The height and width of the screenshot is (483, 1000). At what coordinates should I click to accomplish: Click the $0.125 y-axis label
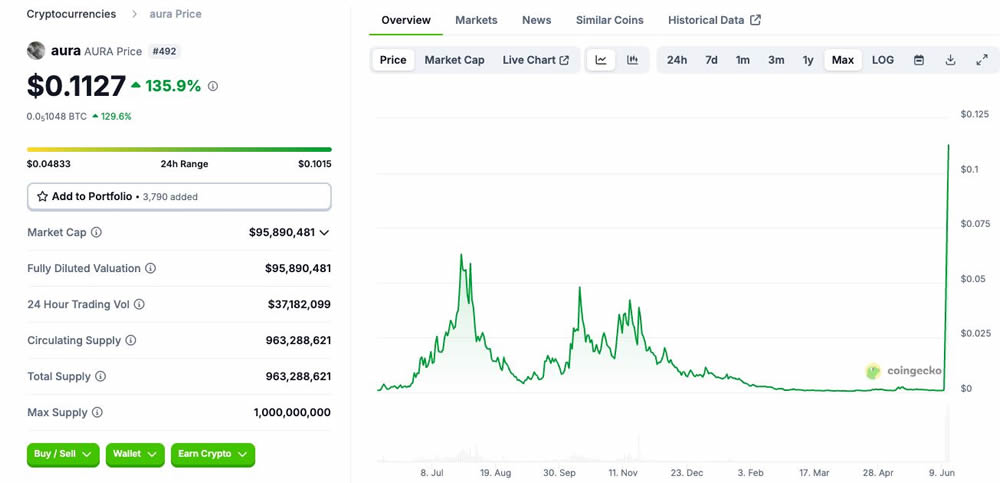point(974,114)
